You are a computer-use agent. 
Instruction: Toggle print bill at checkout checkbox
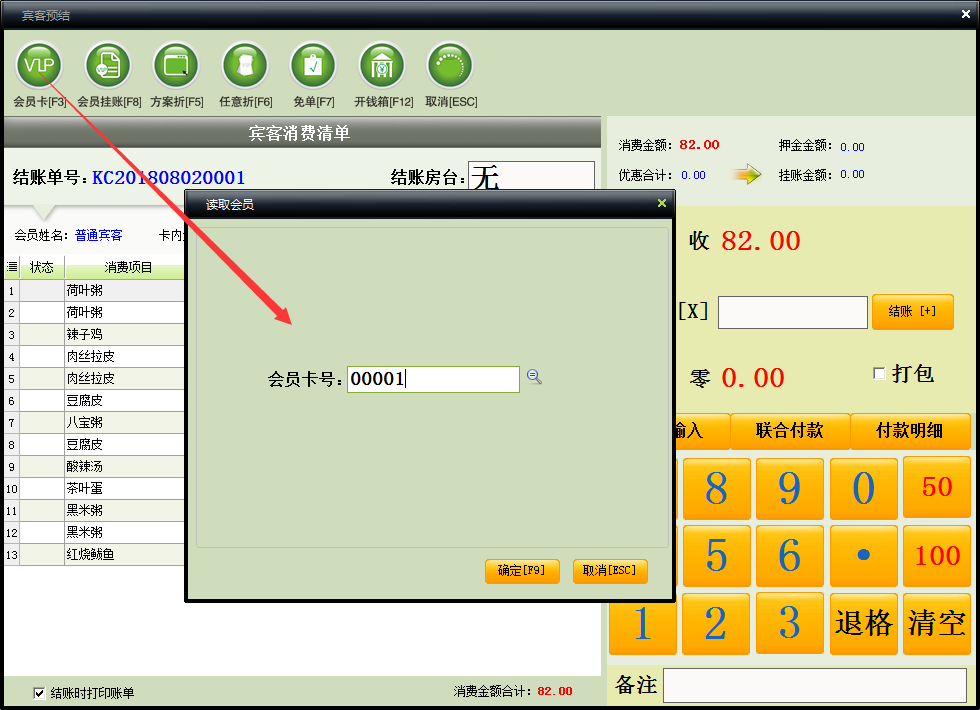click(39, 693)
